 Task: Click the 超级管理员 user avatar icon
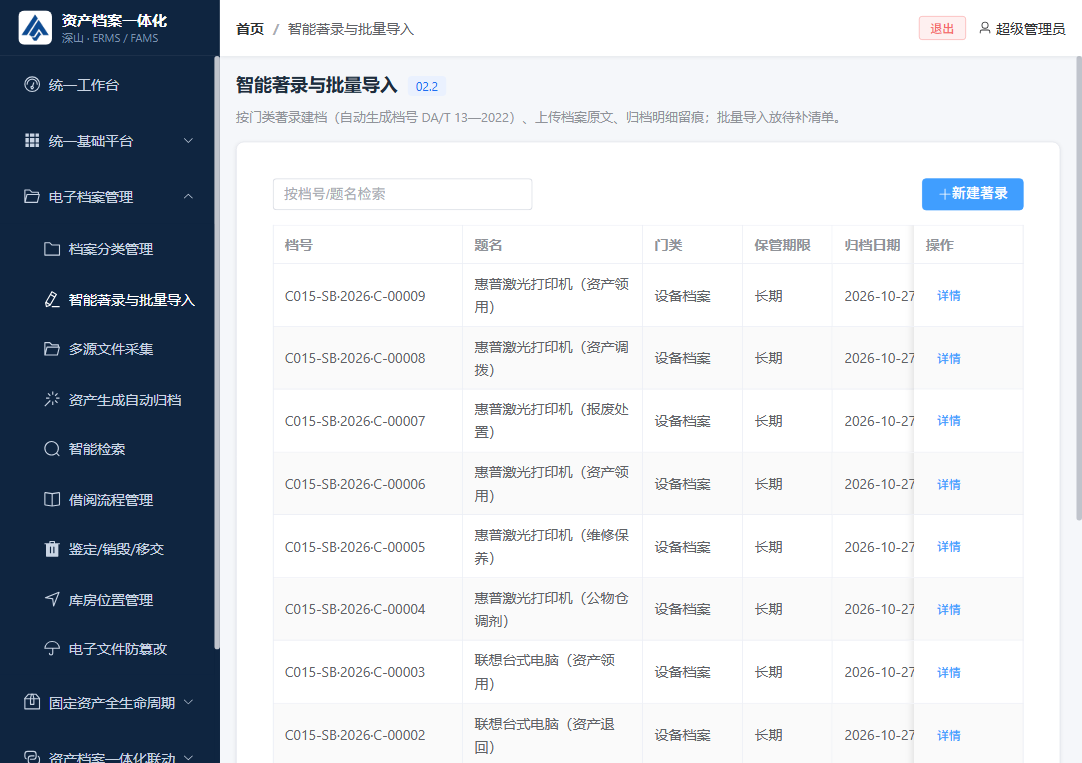point(985,28)
